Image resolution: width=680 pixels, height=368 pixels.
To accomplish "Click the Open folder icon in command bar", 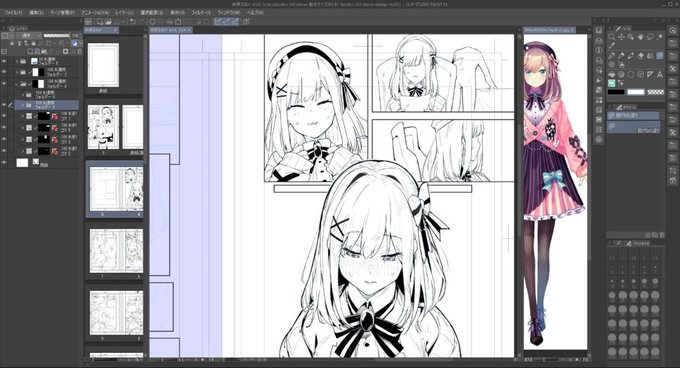I will [108, 22].
